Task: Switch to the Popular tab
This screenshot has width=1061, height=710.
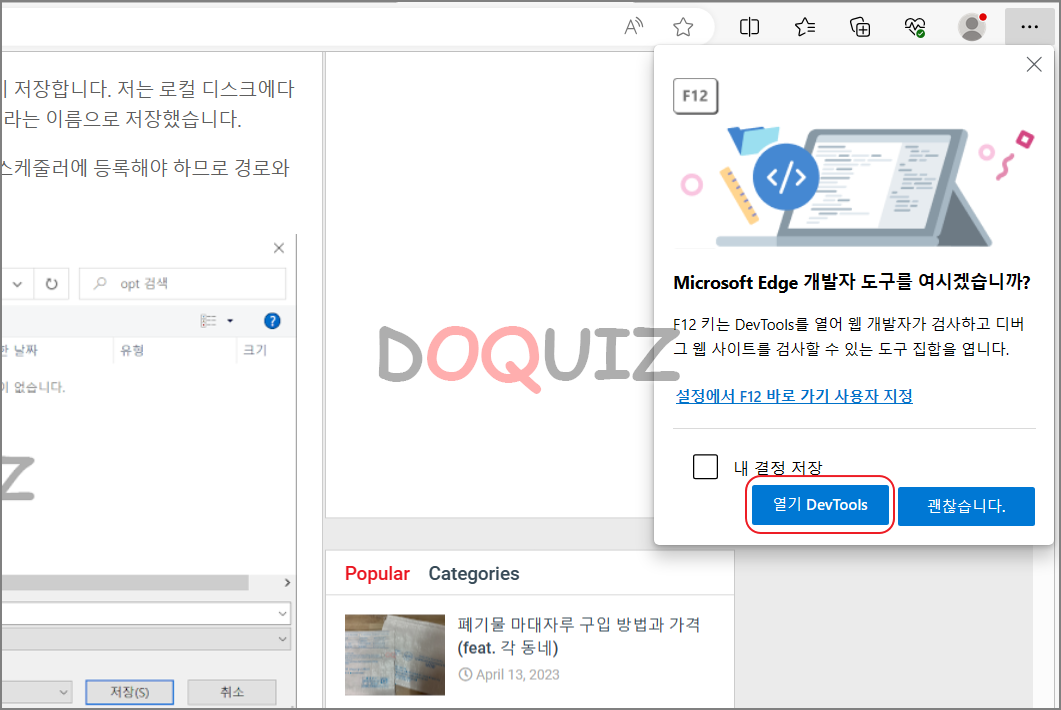Action: tap(377, 573)
